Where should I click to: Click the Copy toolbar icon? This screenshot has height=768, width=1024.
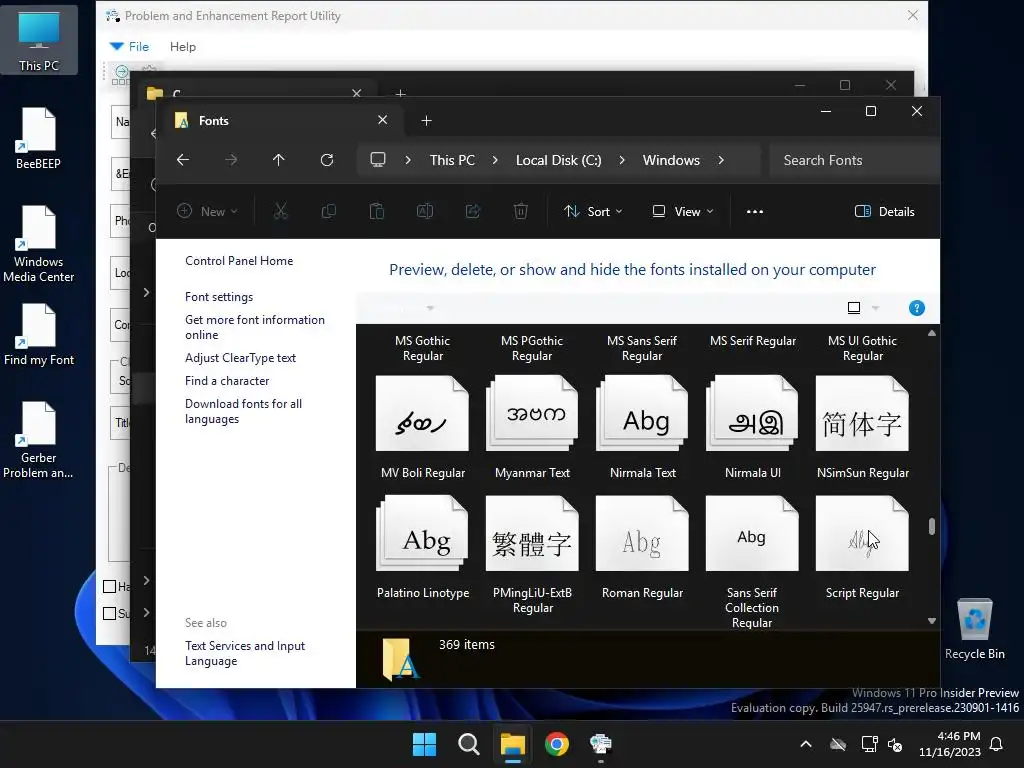point(329,211)
